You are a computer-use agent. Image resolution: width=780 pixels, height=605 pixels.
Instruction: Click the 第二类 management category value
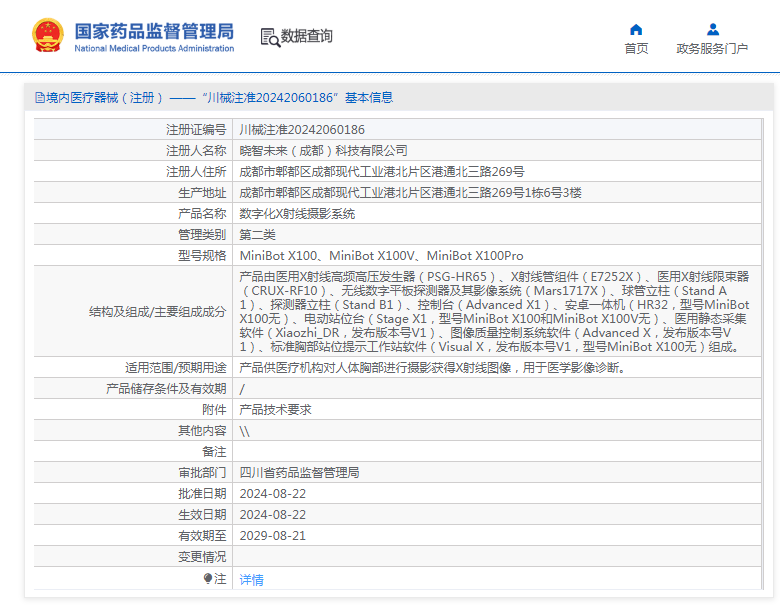pyautogui.click(x=257, y=235)
